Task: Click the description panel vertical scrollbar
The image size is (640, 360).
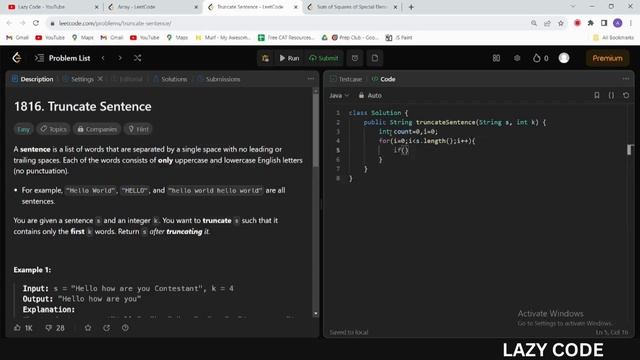Action: click(x=316, y=131)
